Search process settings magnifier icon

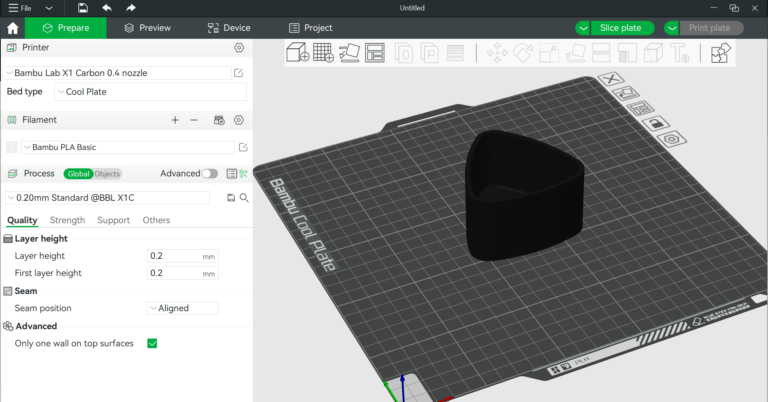point(244,198)
